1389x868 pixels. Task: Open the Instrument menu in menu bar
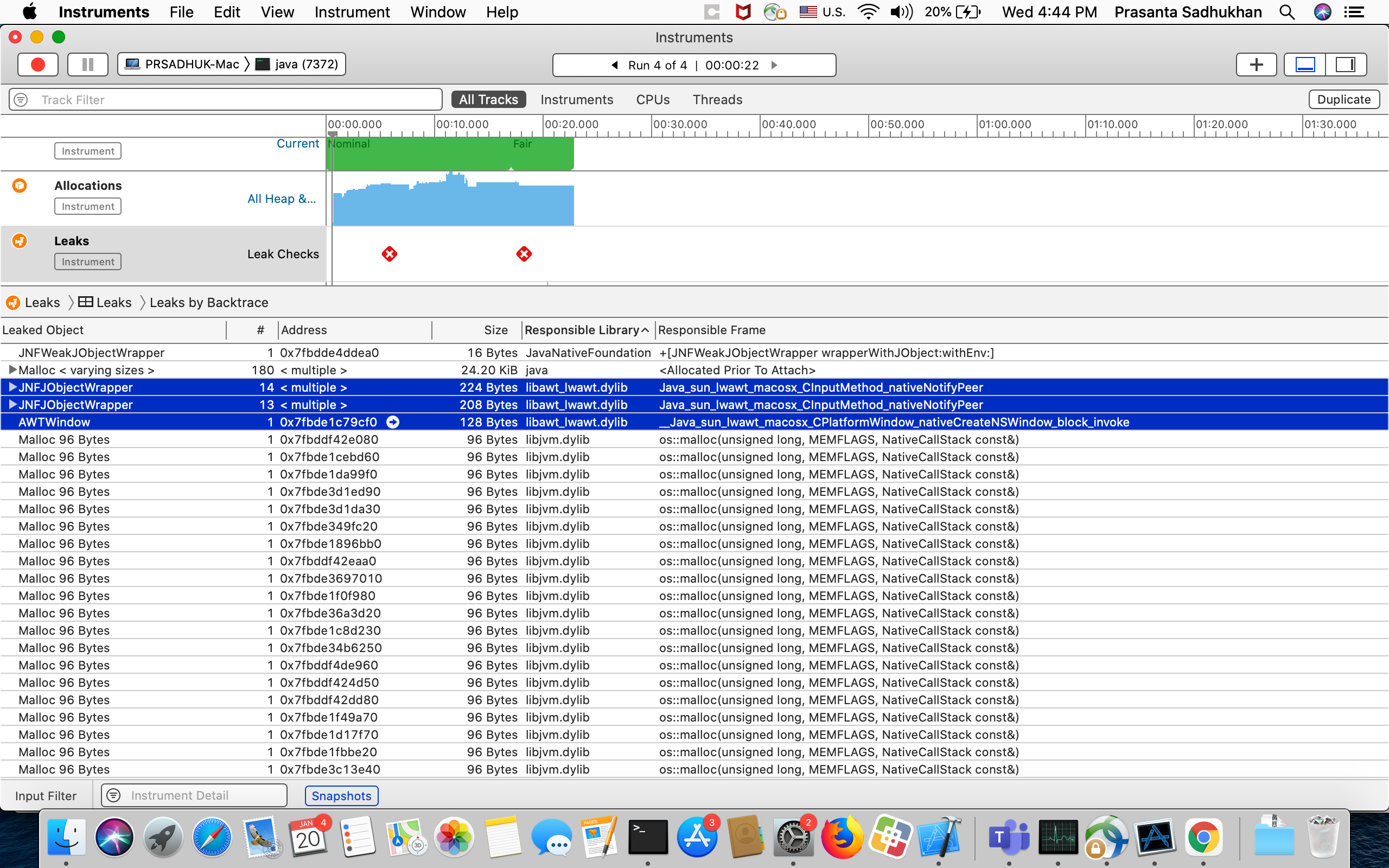point(351,12)
